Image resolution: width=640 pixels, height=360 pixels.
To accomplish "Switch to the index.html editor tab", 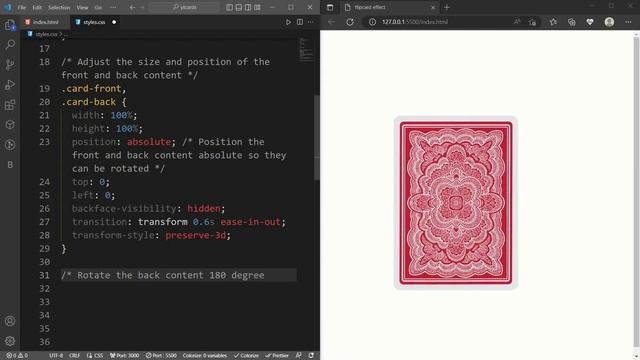I will point(45,22).
